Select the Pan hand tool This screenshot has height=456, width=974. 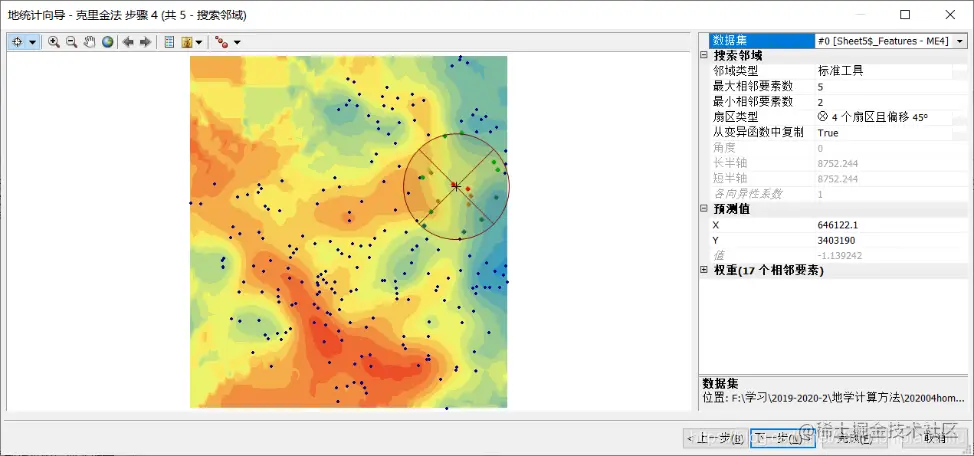(89, 42)
